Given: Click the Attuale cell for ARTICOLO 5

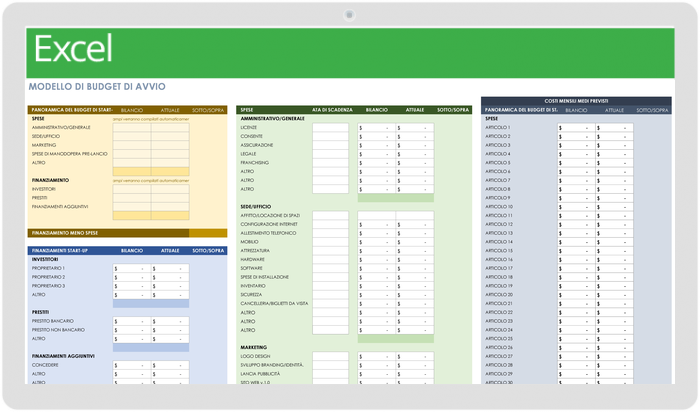Looking at the screenshot, I should 614,163.
